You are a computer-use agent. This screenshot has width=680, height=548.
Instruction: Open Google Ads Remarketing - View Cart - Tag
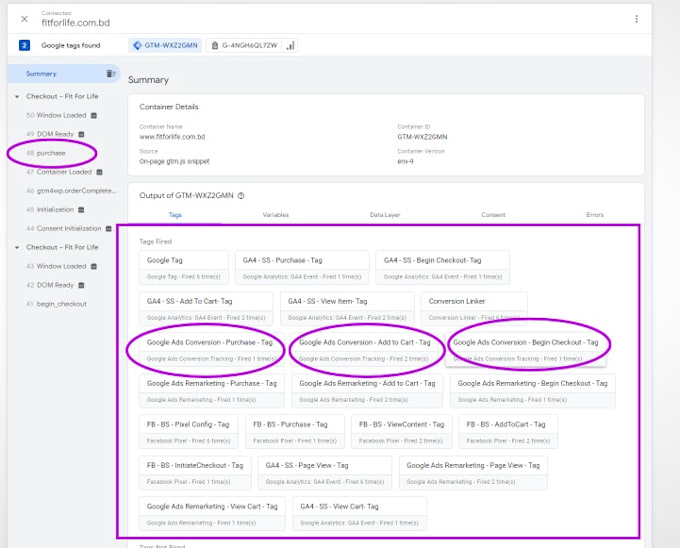tap(212, 514)
